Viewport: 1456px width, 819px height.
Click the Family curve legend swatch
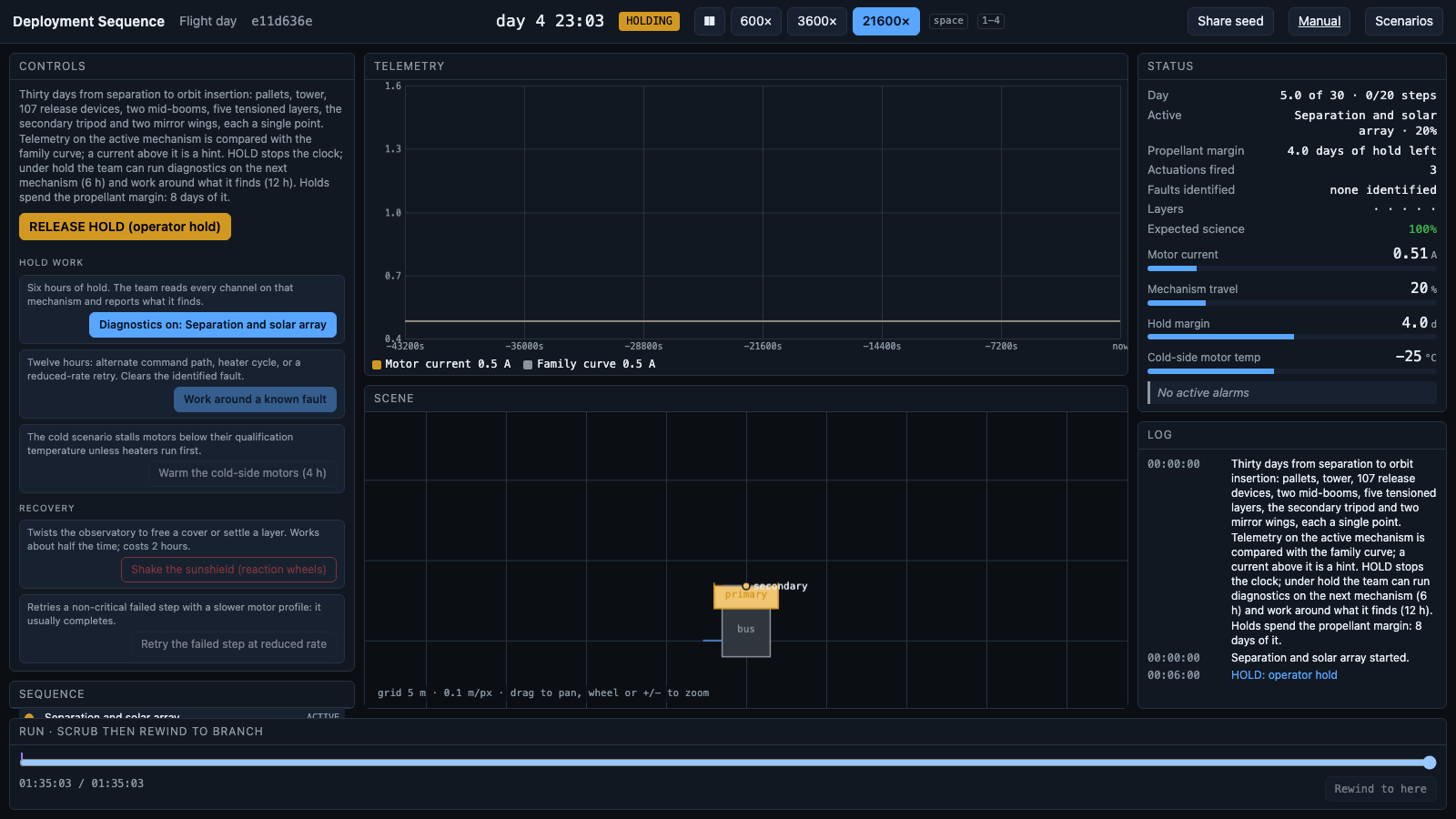[528, 365]
